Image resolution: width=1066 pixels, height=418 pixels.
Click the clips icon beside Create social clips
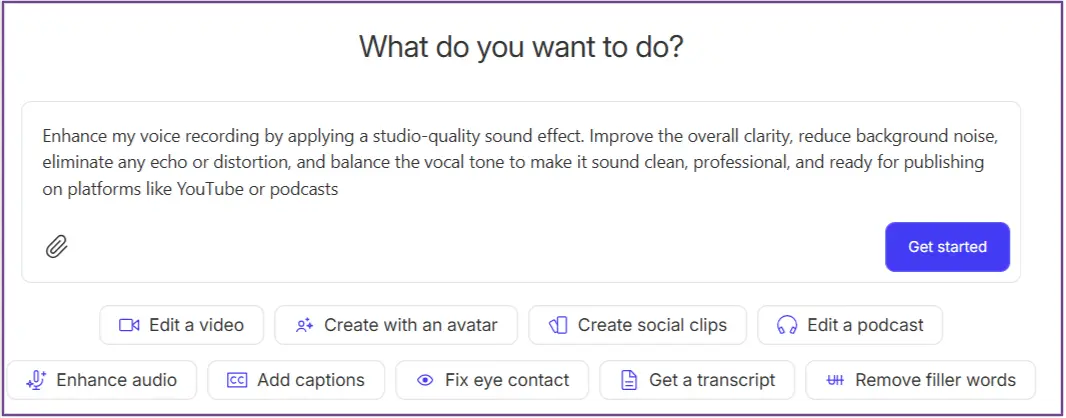click(559, 325)
